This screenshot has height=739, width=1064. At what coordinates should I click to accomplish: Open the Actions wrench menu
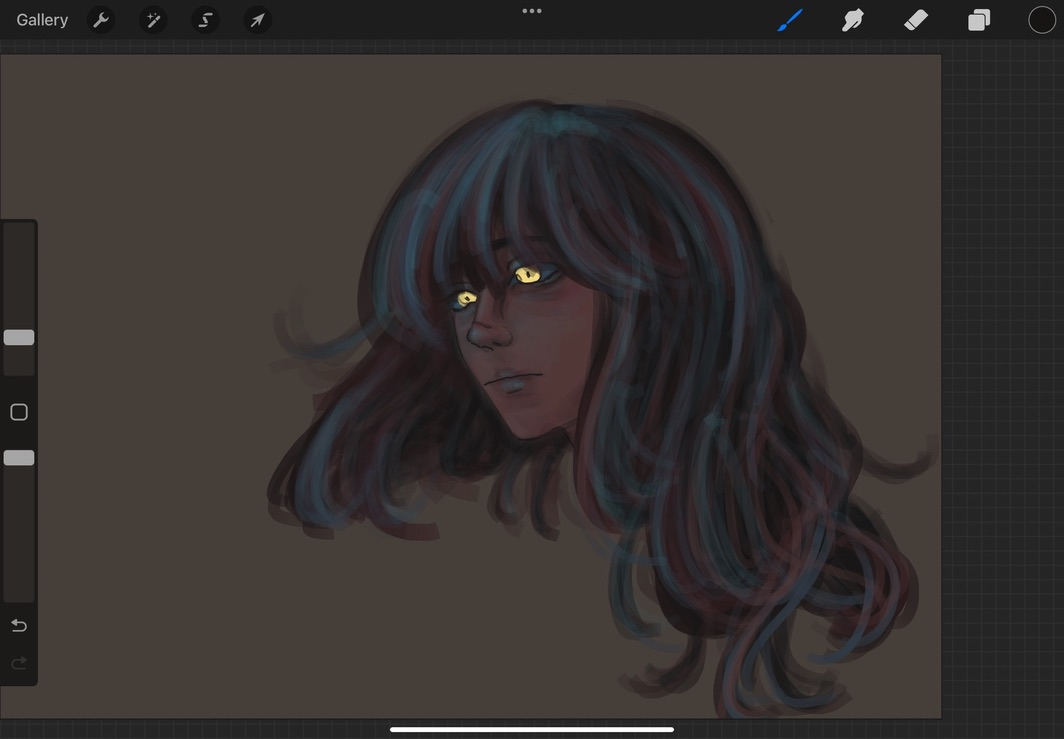coord(101,20)
